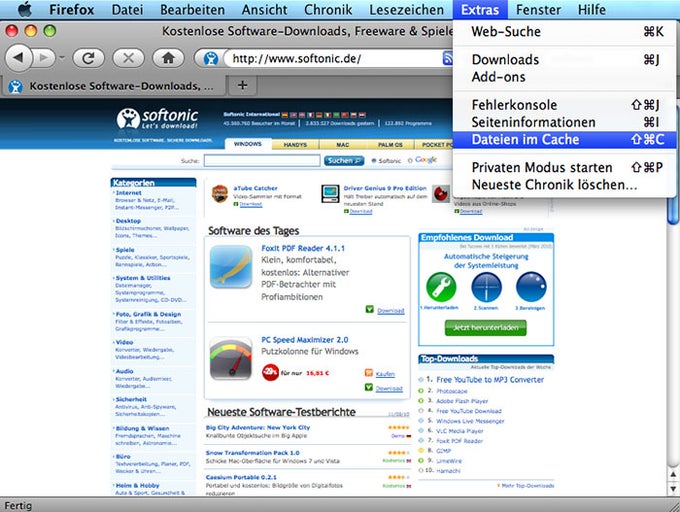The height and width of the screenshot is (512, 680).
Task: Select Dateien im Cache menu entry
Action: [x=564, y=140]
